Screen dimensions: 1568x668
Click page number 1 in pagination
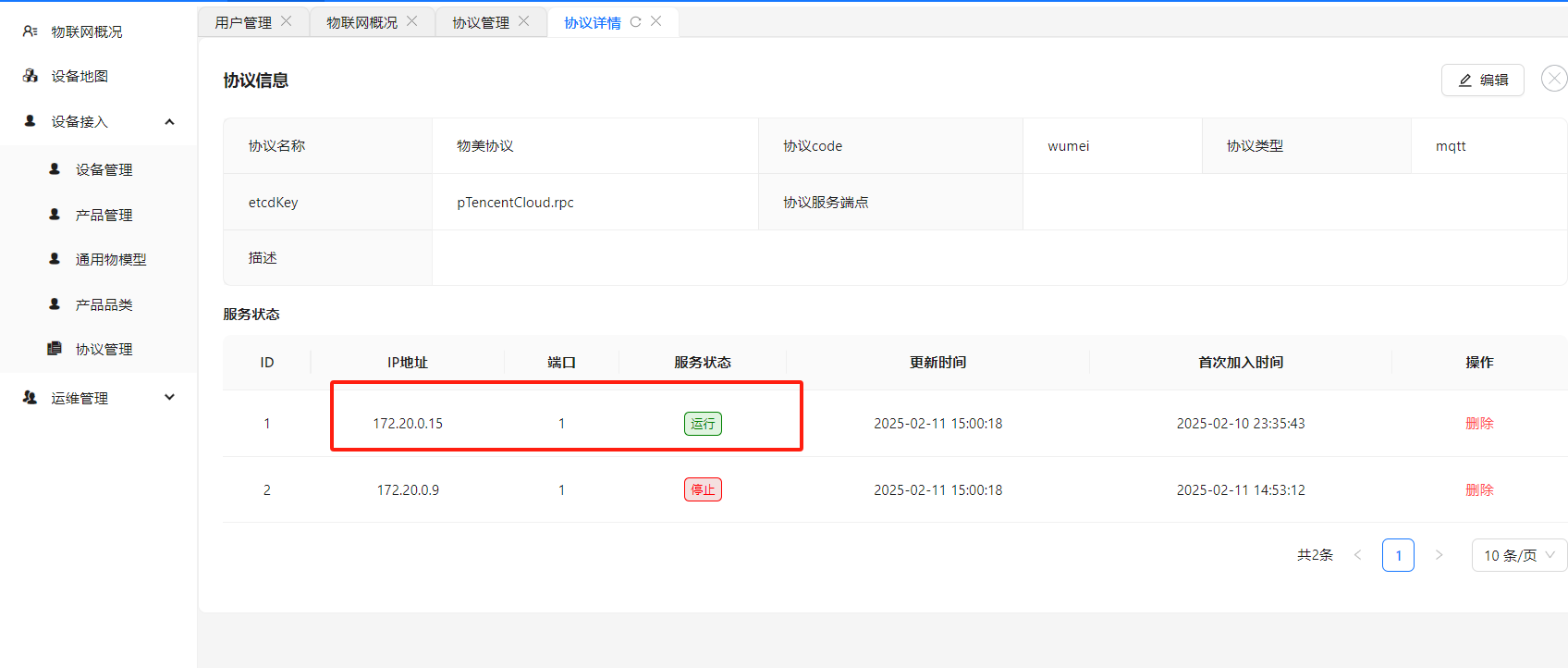coord(1398,555)
